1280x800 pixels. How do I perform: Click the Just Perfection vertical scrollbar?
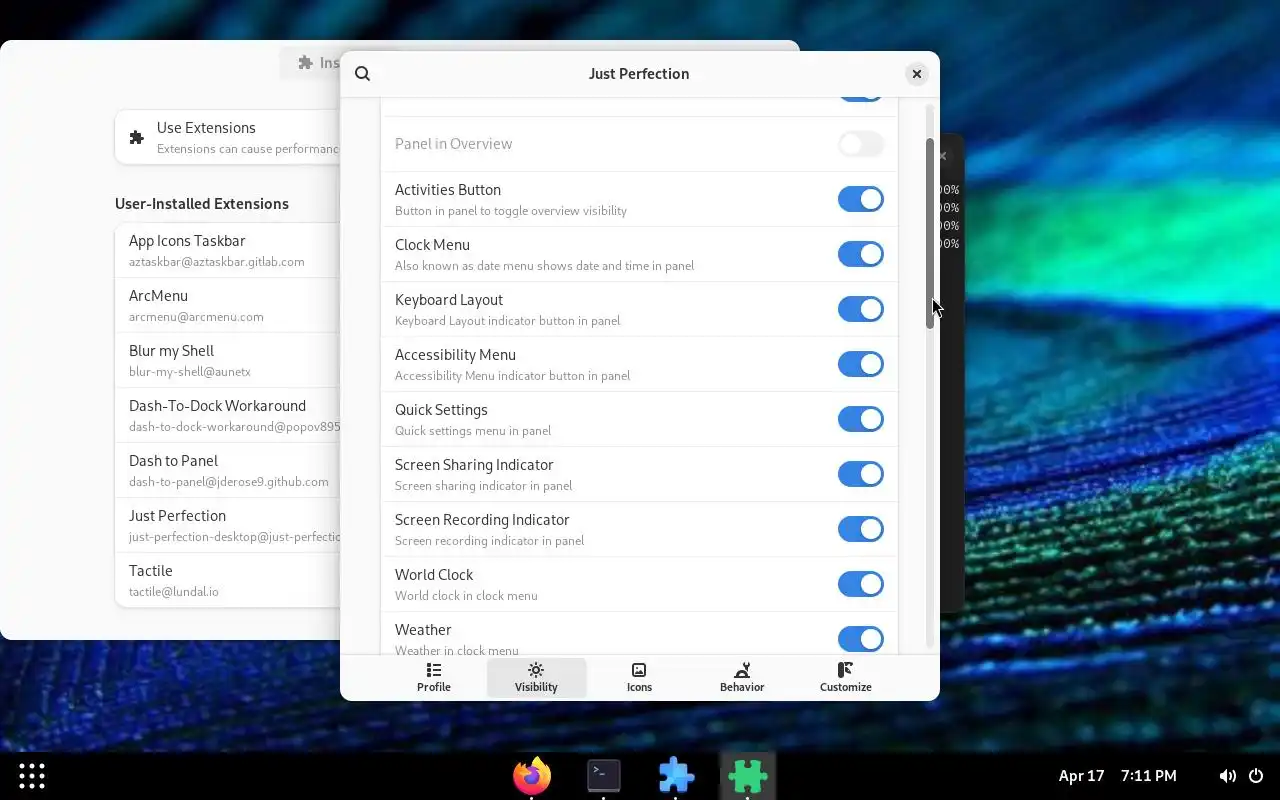click(930, 234)
